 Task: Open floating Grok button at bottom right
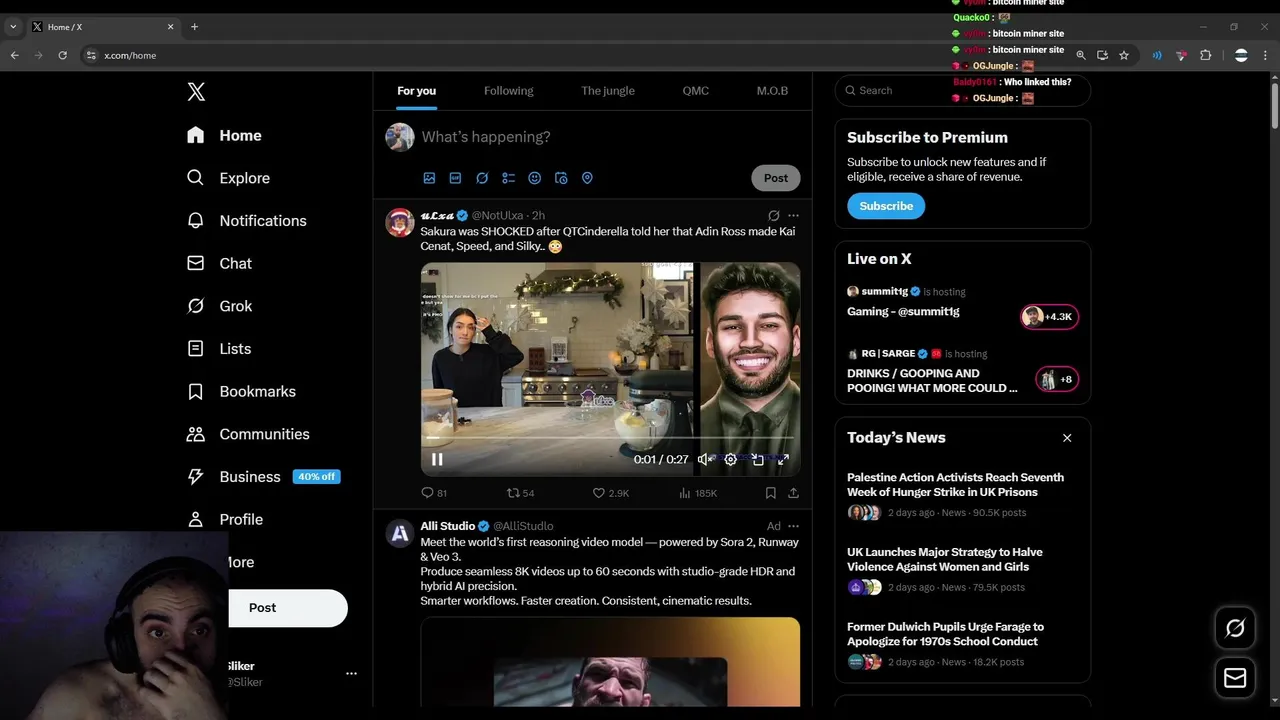click(x=1235, y=628)
